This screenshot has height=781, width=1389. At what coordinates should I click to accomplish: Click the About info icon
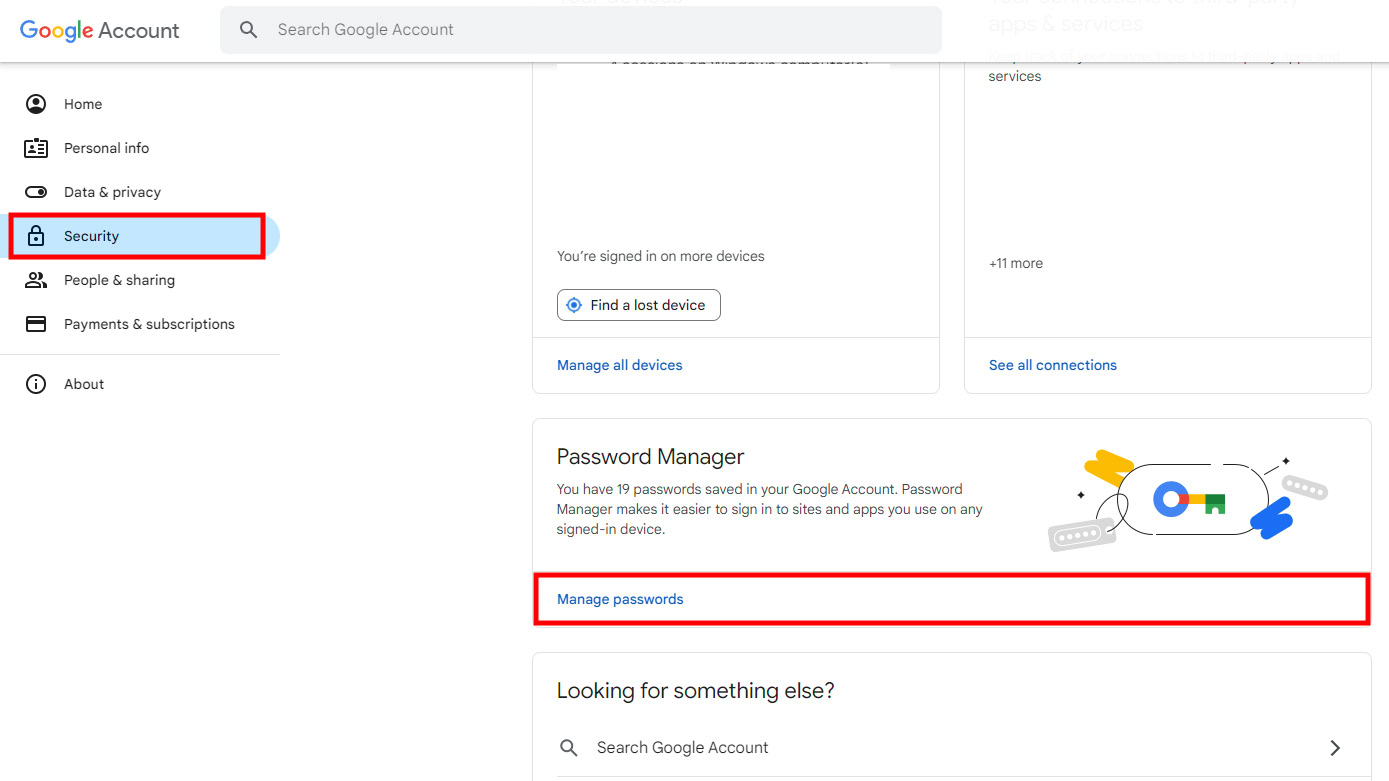36,384
